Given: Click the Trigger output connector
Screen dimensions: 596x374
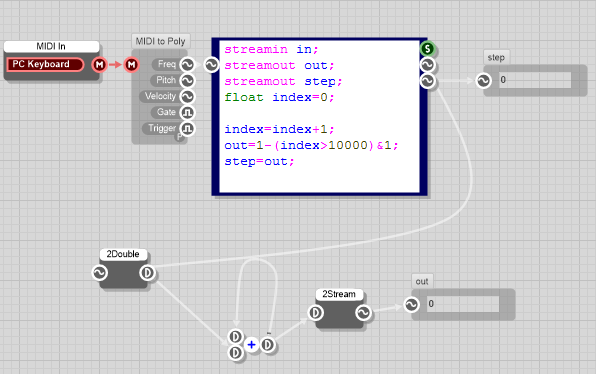Looking at the screenshot, I should coord(187,128).
